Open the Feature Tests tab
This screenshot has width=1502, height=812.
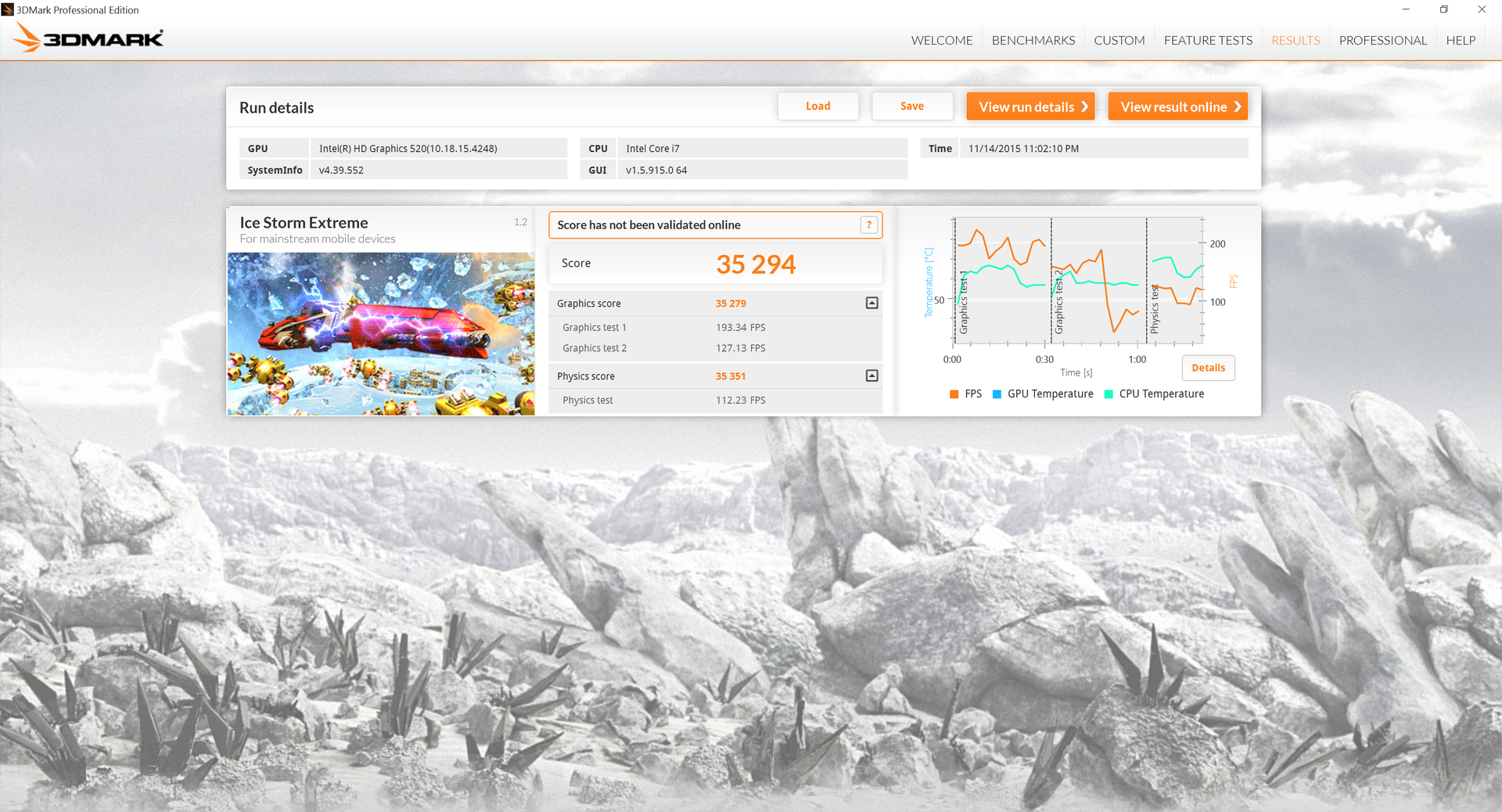(1208, 40)
